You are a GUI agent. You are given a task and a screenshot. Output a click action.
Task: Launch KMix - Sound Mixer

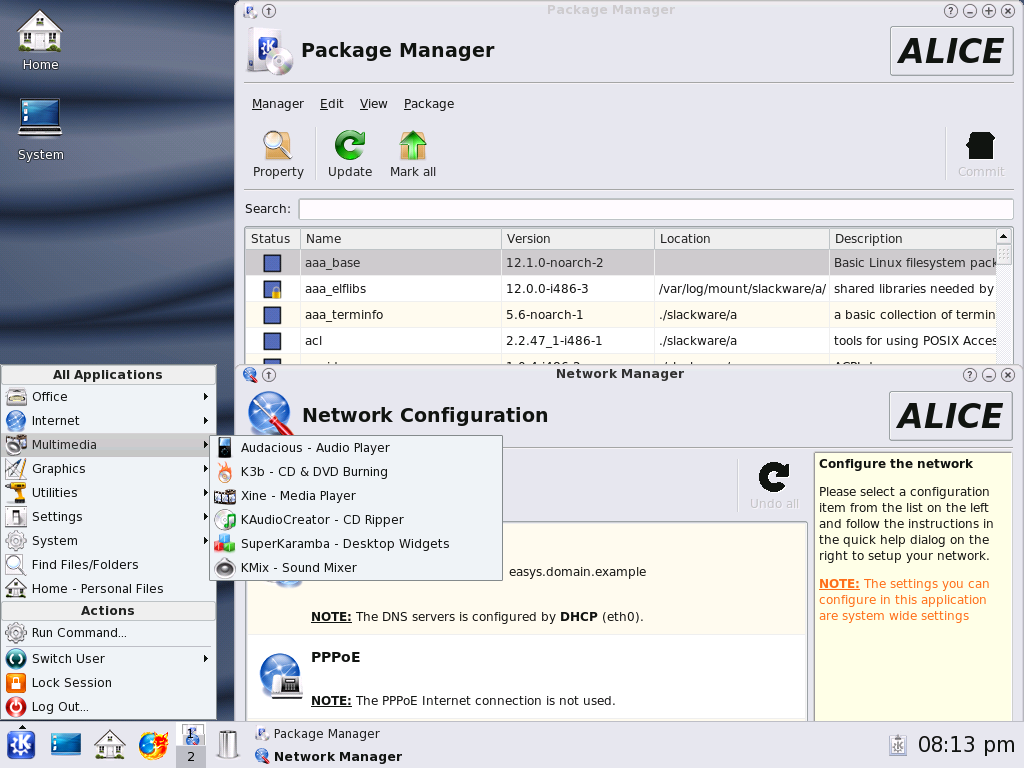[x=356, y=568]
